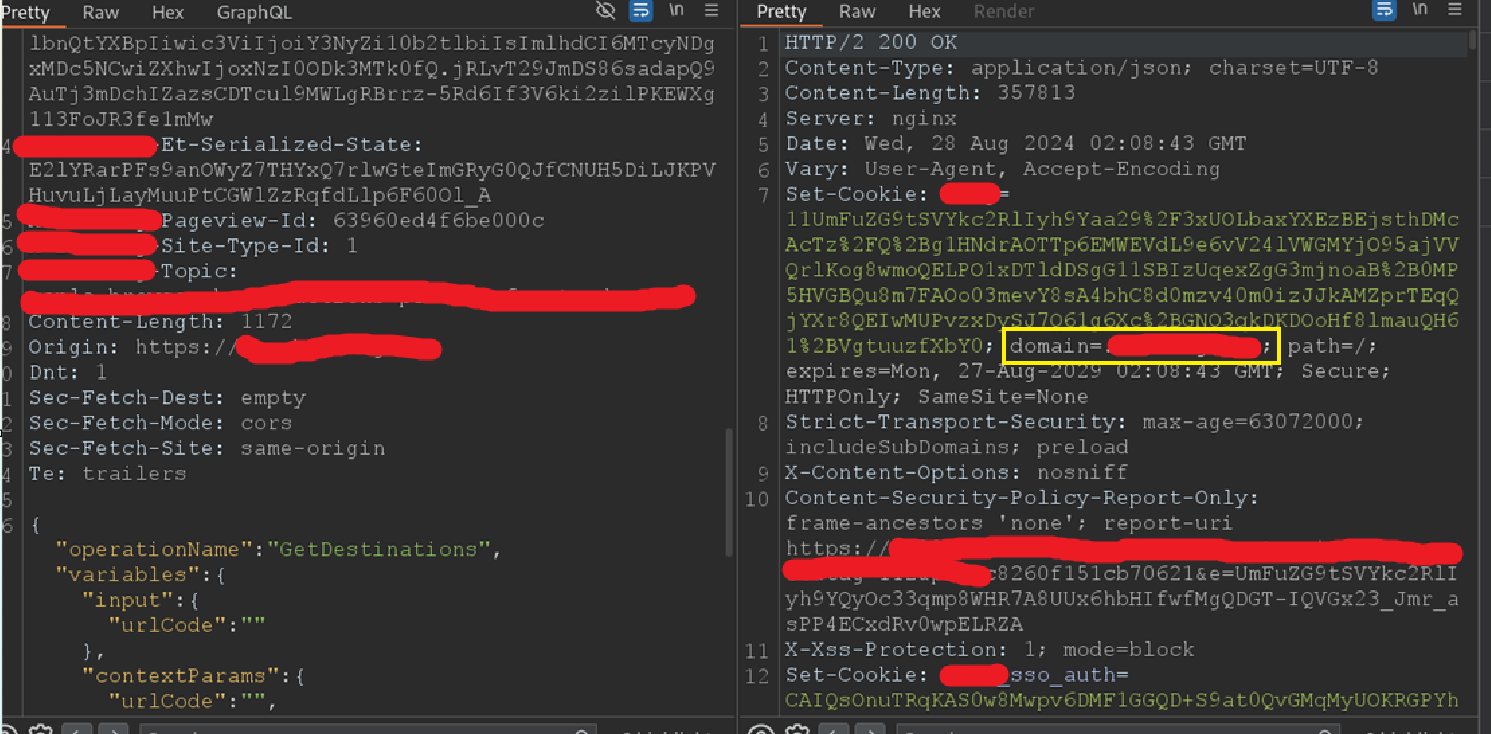Click the "Dnt: 1" request header
The width and height of the screenshot is (1491, 734).
point(67,372)
